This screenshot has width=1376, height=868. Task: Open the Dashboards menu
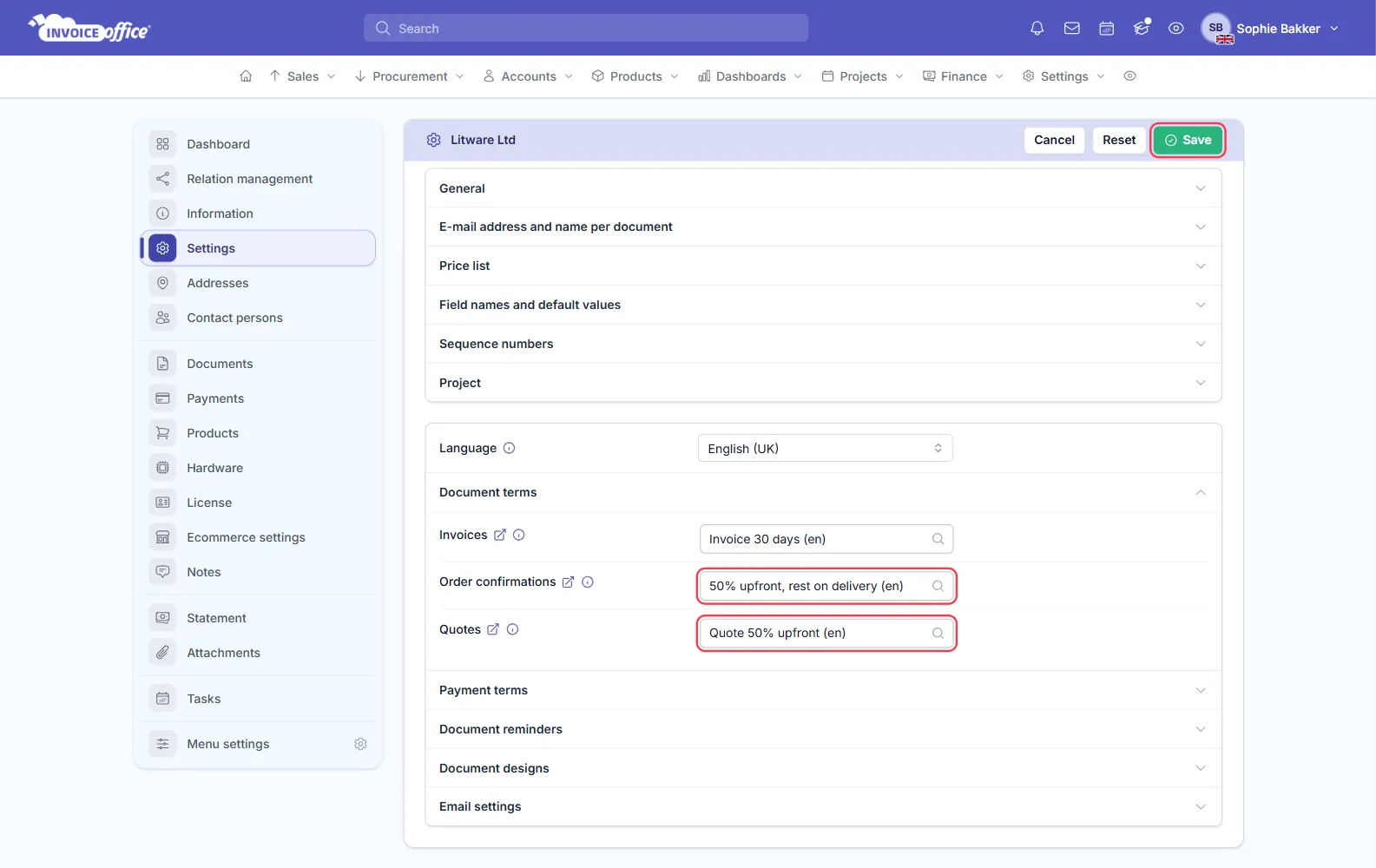pyautogui.click(x=751, y=76)
